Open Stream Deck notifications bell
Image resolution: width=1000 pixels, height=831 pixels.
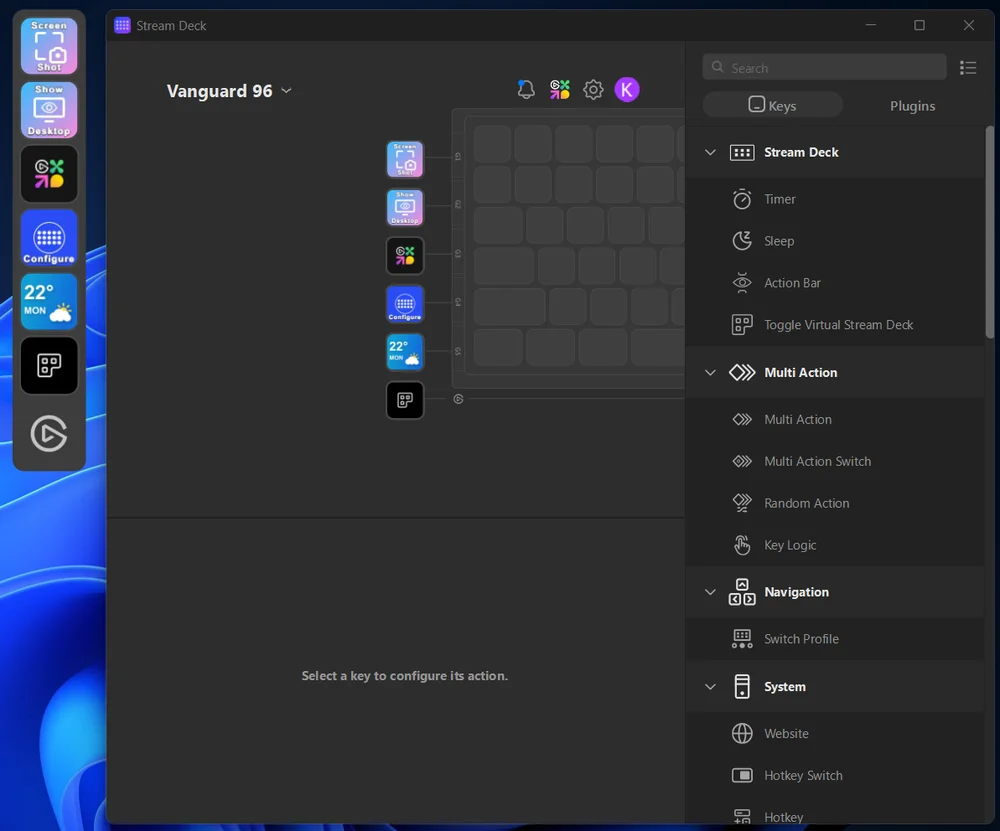pyautogui.click(x=525, y=89)
